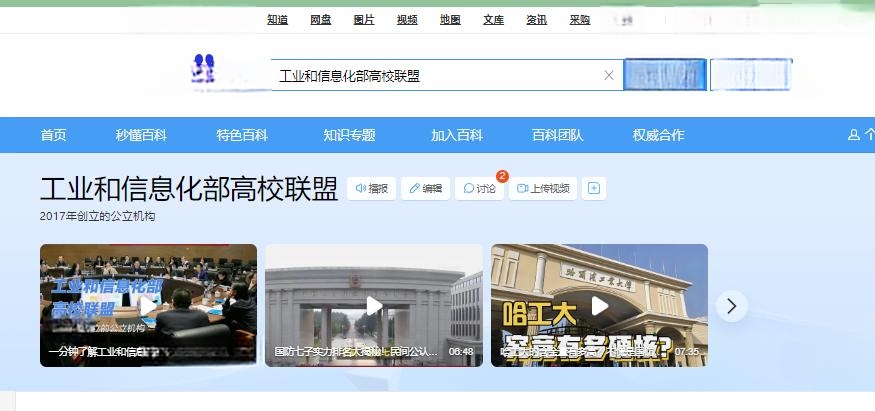Select the 权威合作 navigation tab
This screenshot has height=411, width=875.
[658, 135]
